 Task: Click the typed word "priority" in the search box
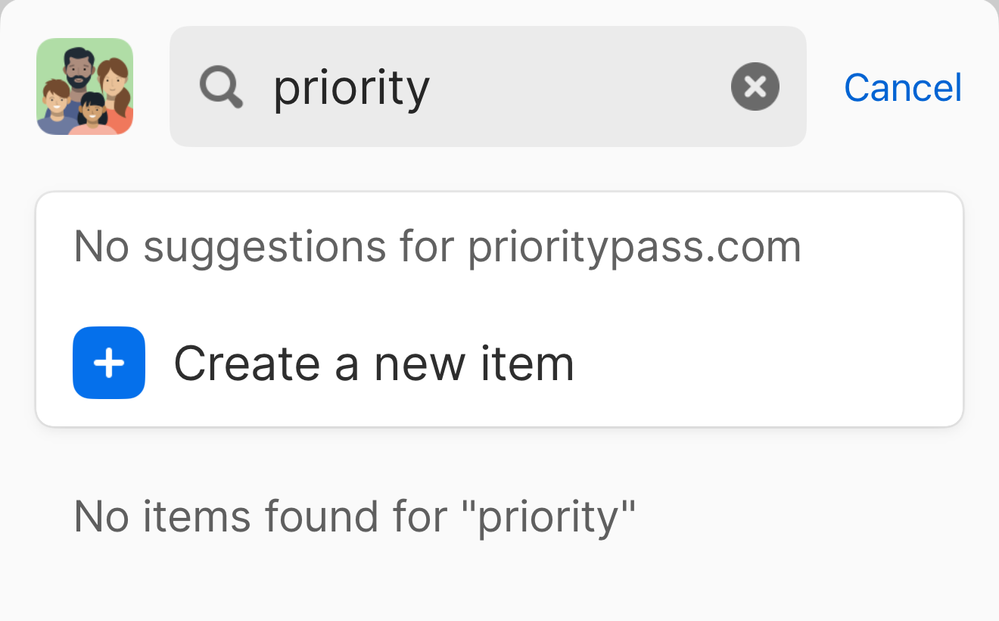point(351,89)
